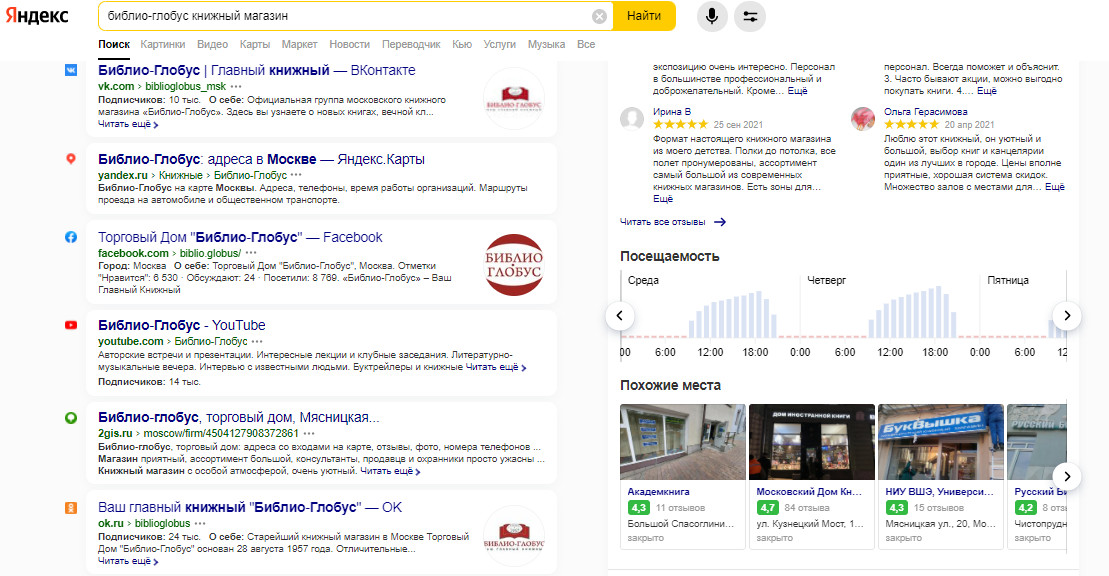This screenshot has height=576, width=1109.
Task: Open the Академкнига place photo
Action: tap(683, 442)
